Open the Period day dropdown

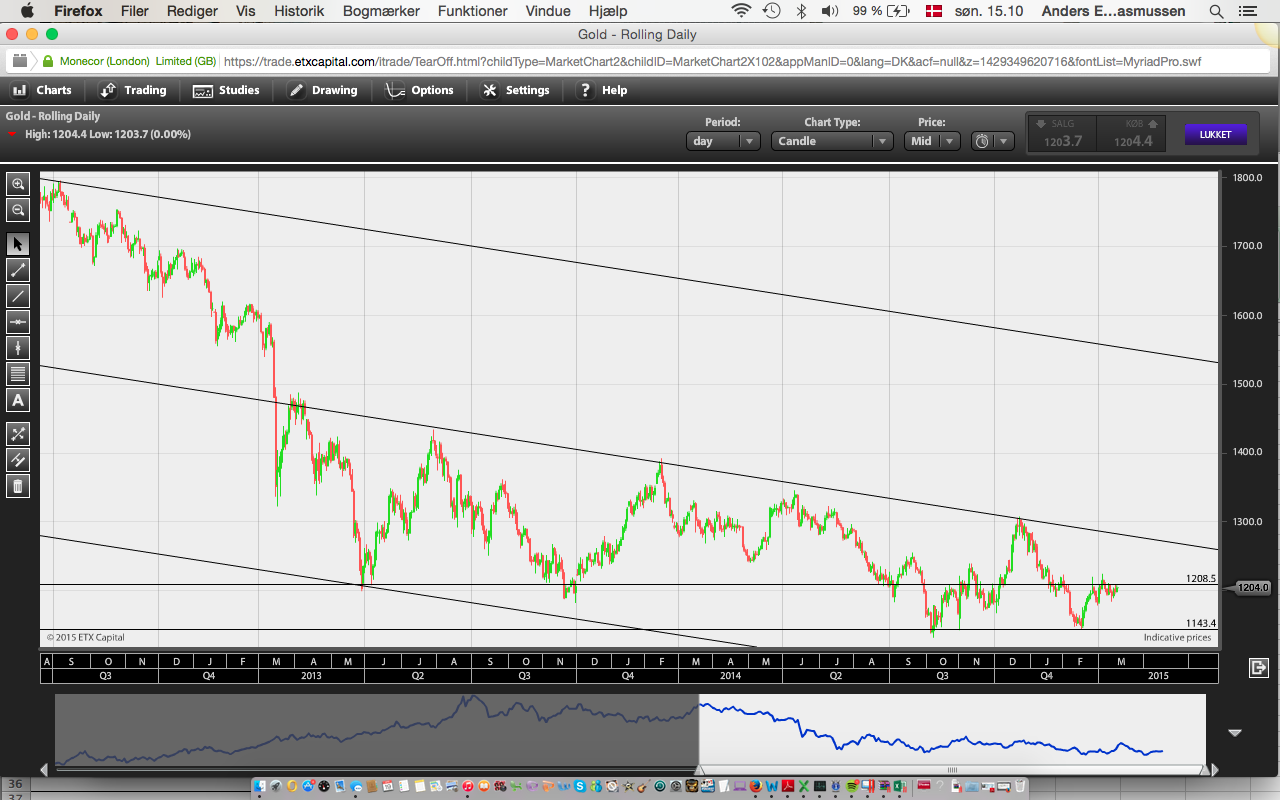tap(724, 141)
